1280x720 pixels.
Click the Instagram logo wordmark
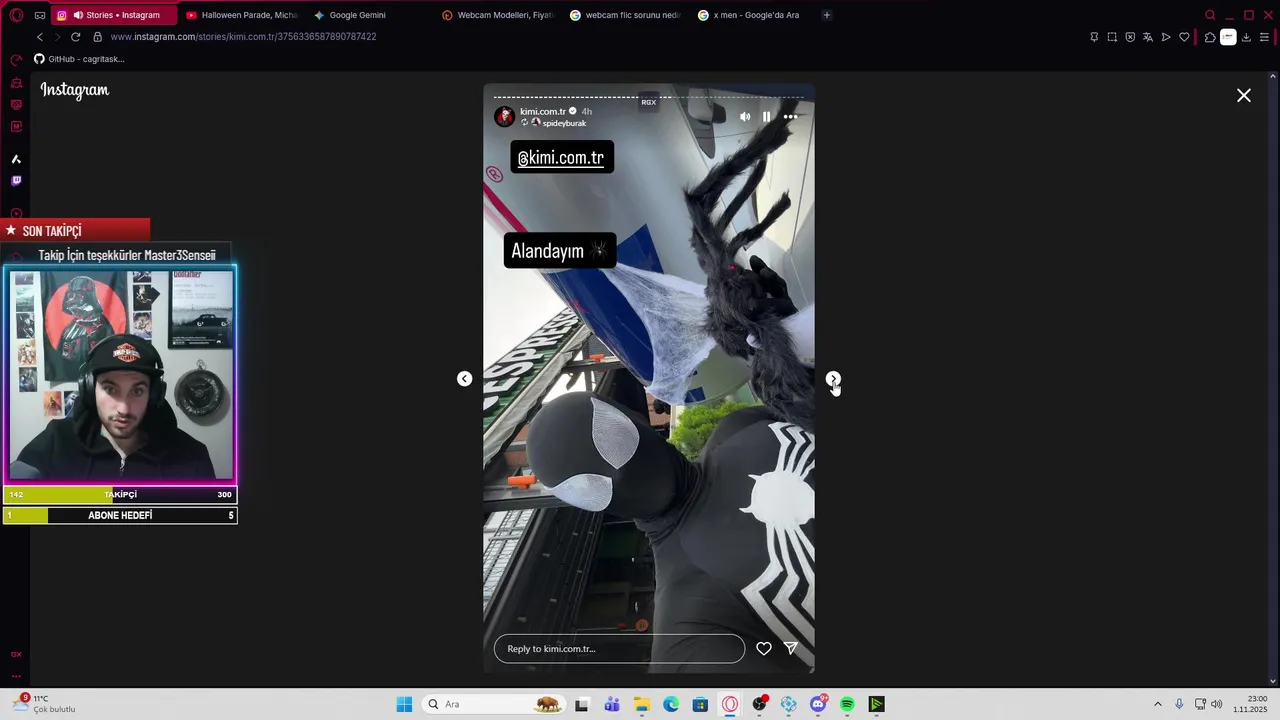(x=75, y=90)
